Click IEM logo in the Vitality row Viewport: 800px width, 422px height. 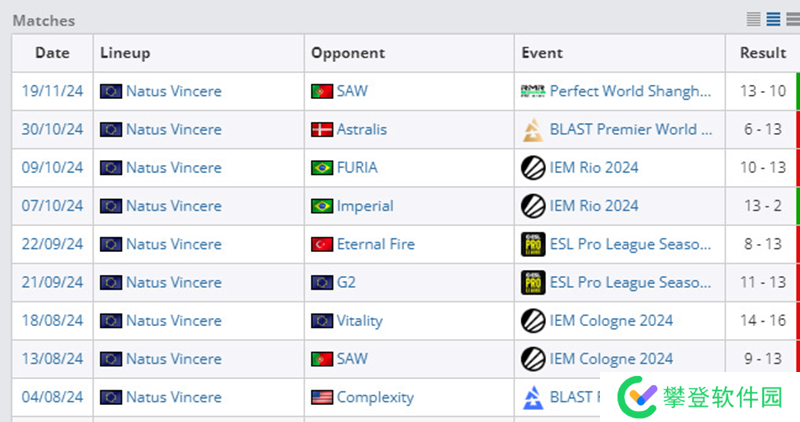[x=533, y=321]
